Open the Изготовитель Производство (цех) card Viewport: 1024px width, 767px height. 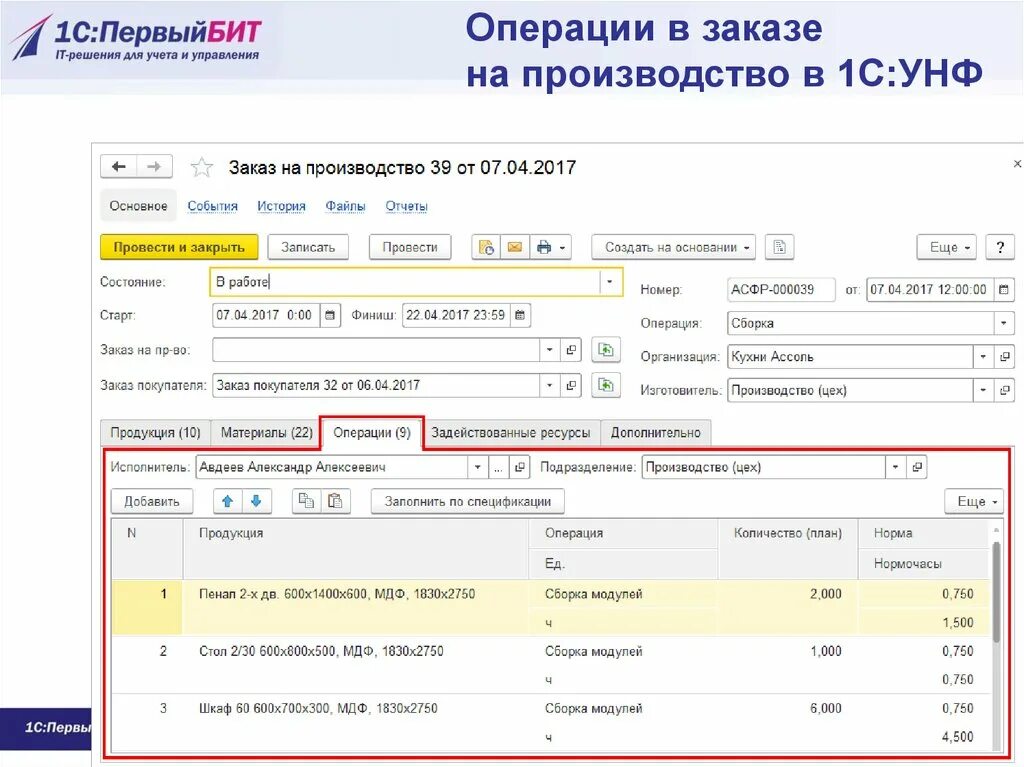pos(1004,391)
